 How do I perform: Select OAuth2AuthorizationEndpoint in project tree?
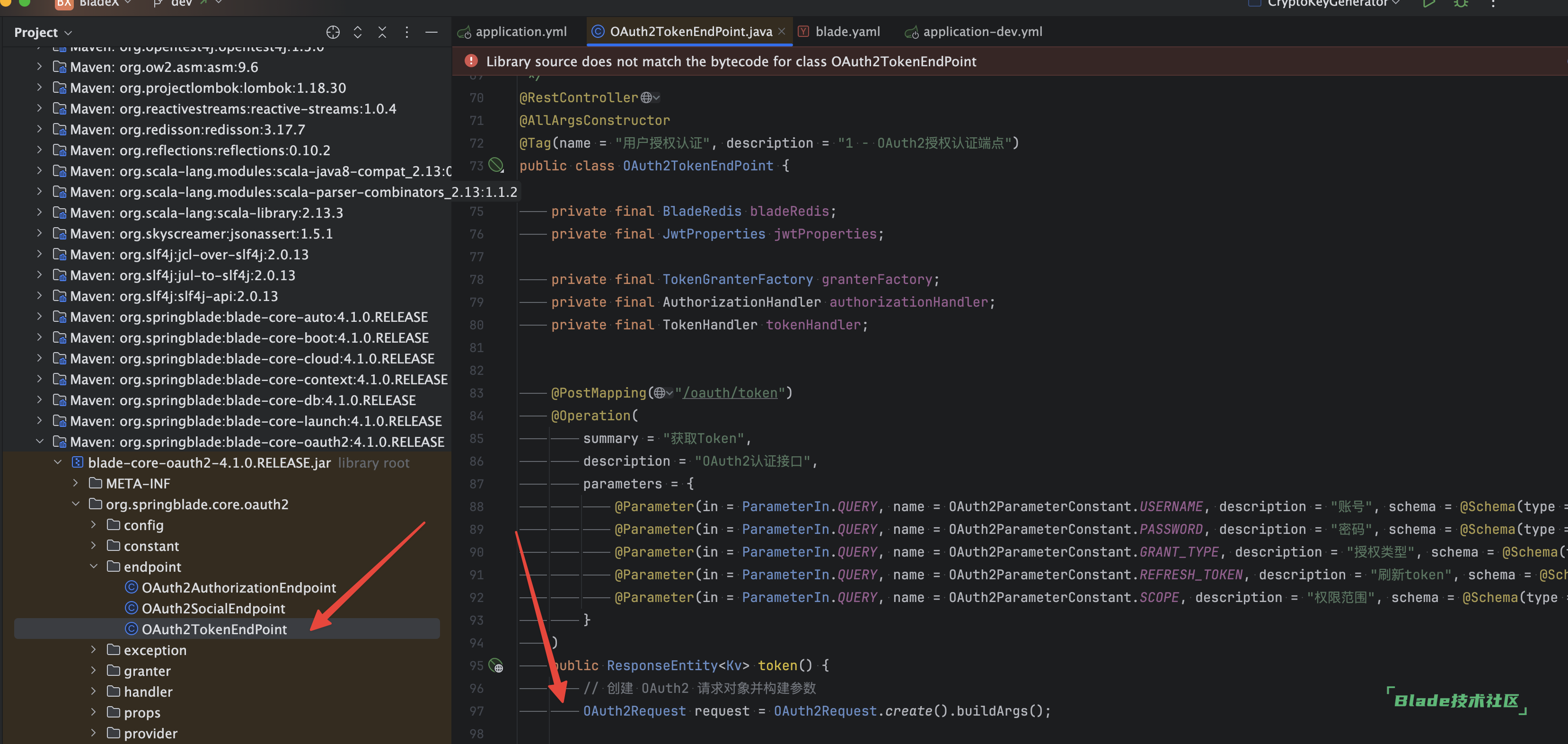click(x=238, y=587)
